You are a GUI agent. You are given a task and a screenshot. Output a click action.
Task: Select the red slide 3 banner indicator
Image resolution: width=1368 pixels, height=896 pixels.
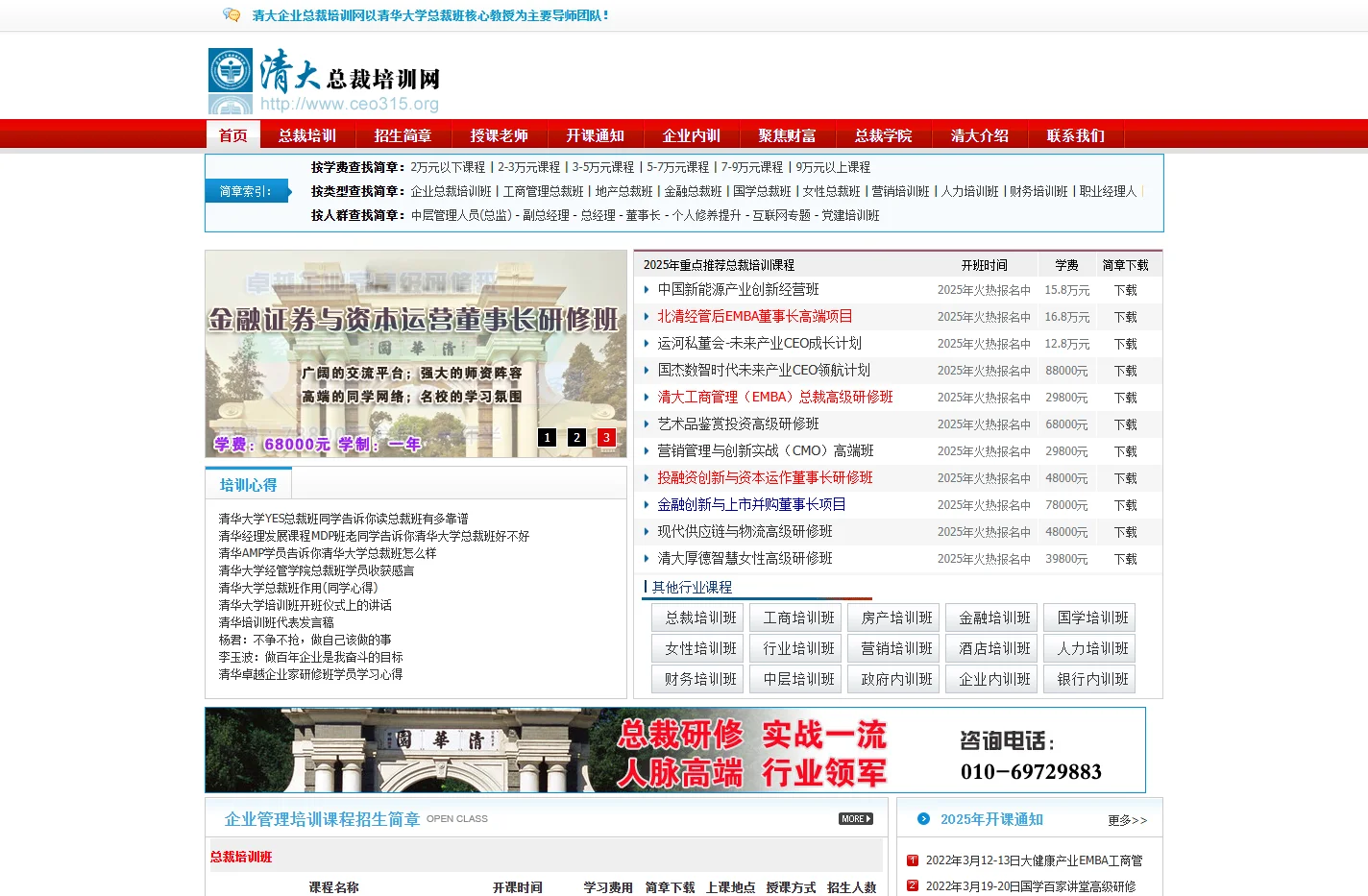click(607, 437)
